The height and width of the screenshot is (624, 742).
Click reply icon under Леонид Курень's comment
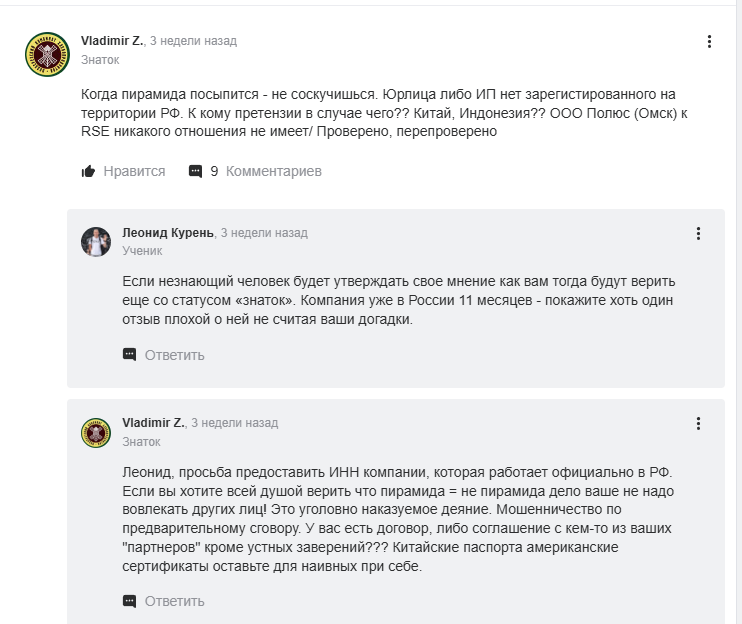click(129, 354)
